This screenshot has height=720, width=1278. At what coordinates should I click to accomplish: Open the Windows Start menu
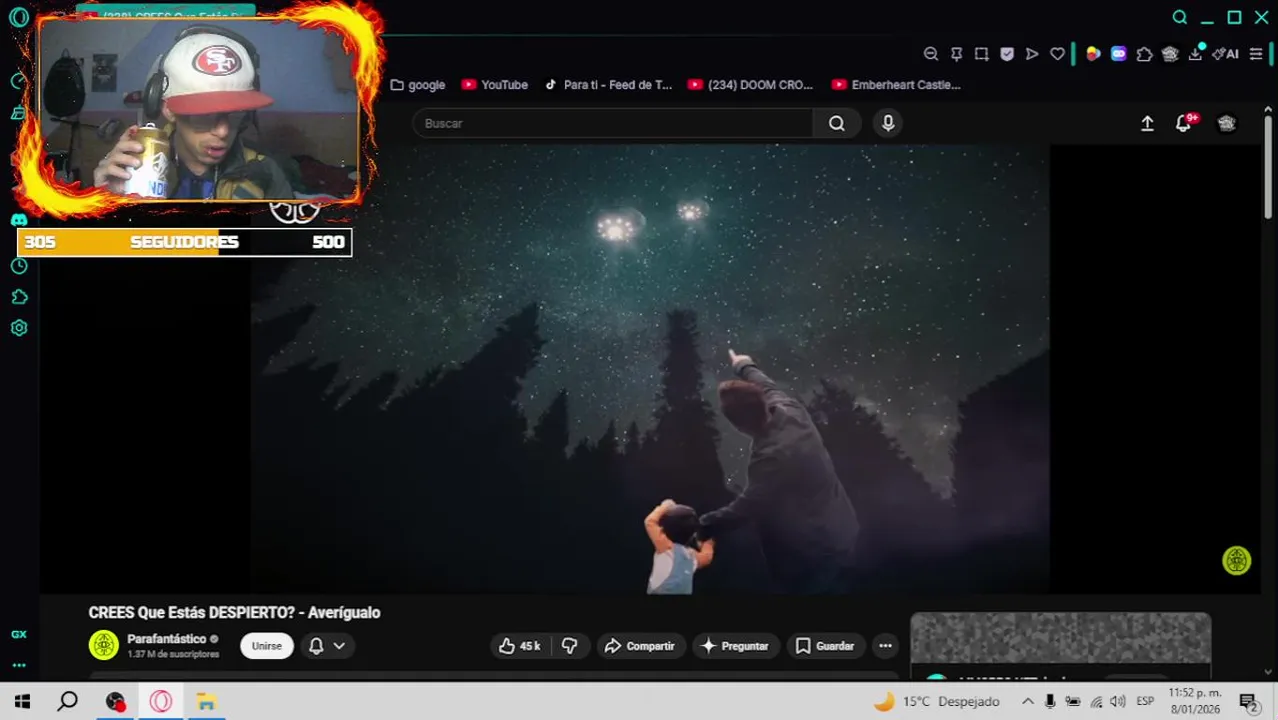[x=22, y=701]
